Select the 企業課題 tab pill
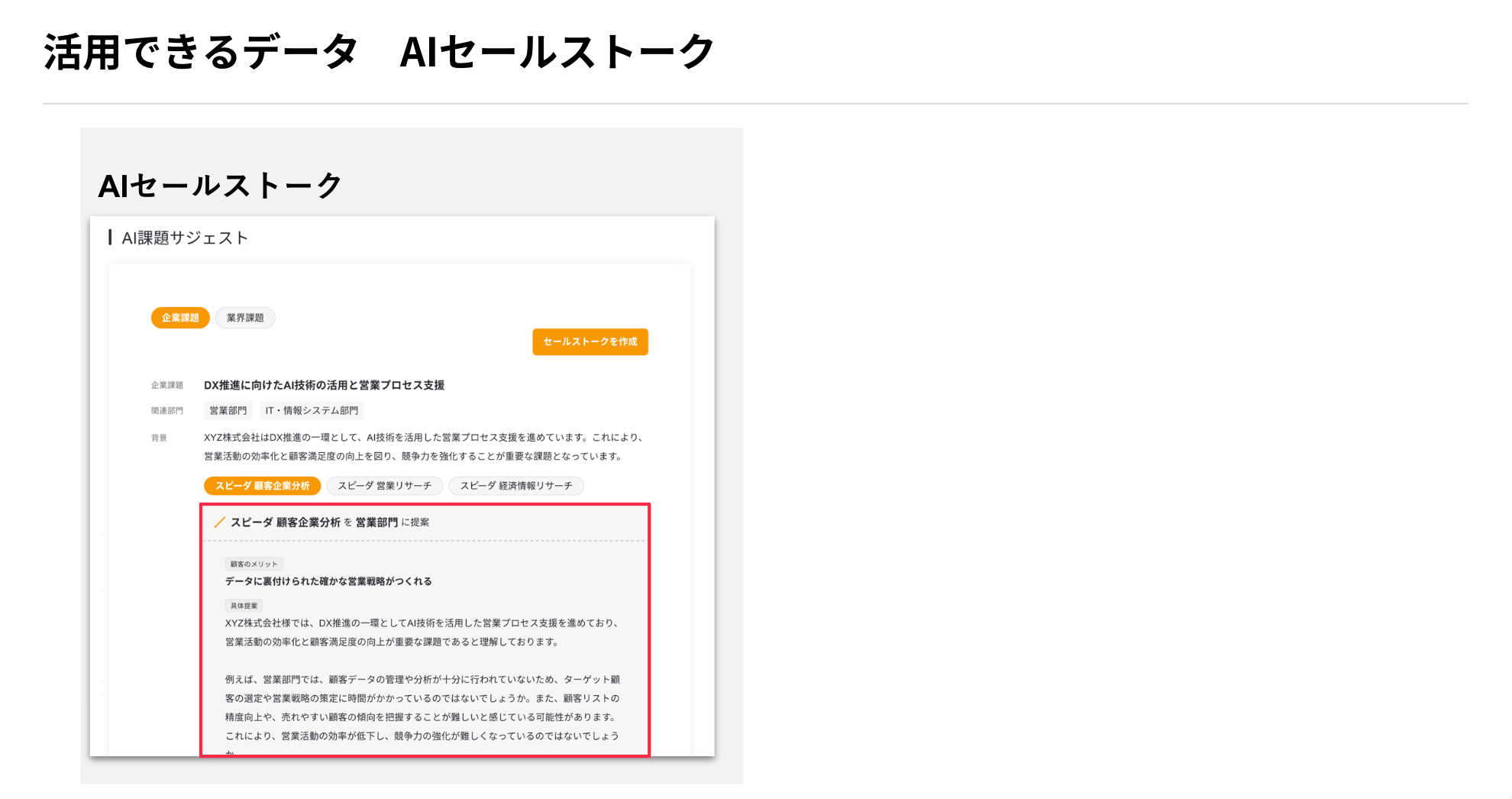This screenshot has width=1512, height=799. click(x=180, y=318)
